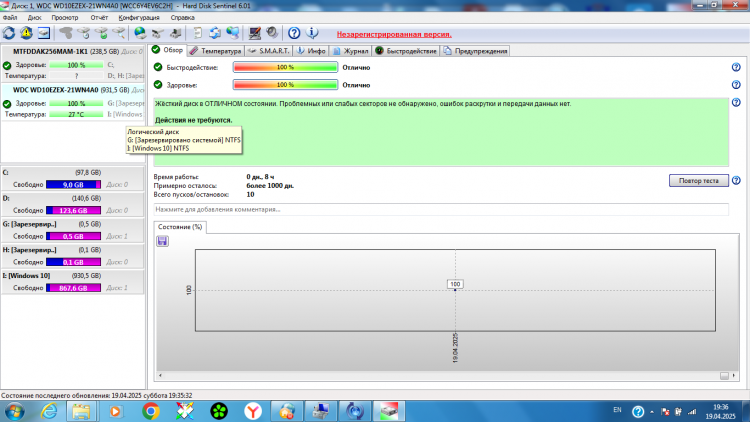Open the Диск menu
Viewport: 750px width, 422px height.
(x=34, y=17)
